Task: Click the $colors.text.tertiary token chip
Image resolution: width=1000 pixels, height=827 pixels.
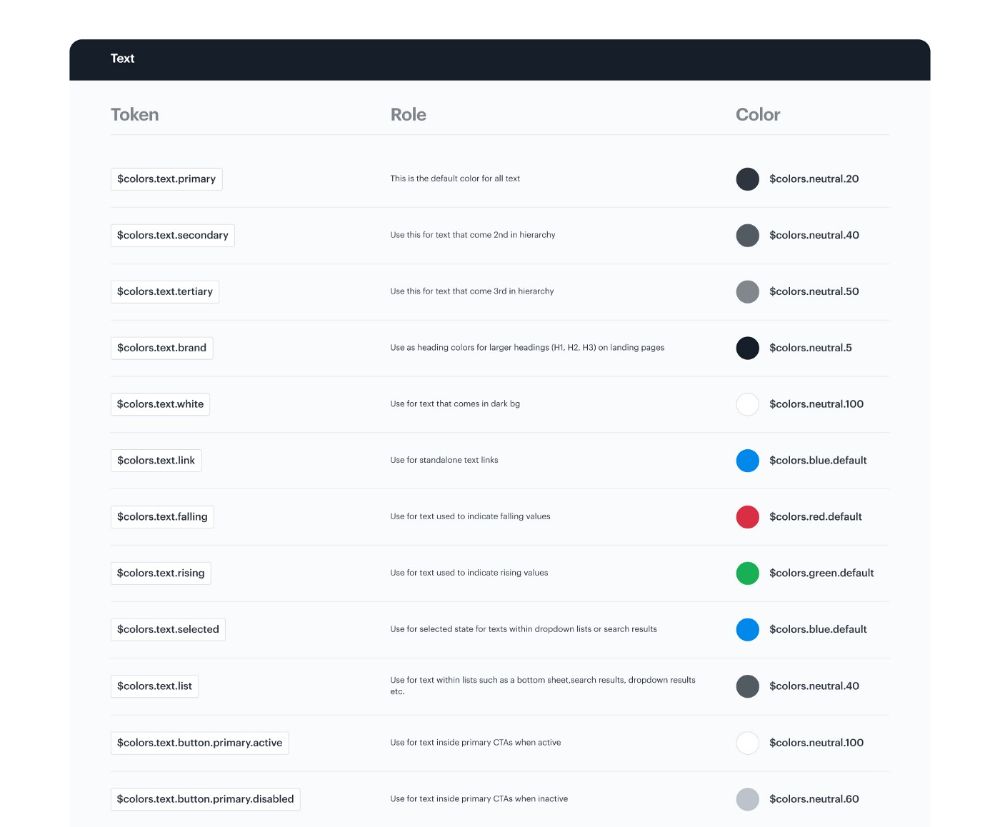Action: tap(165, 292)
